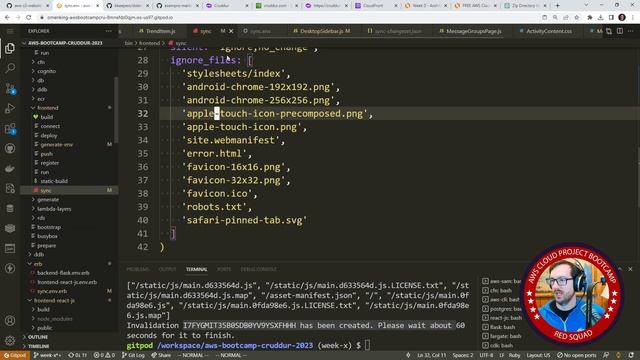Click the browser back arrow

click(7, 18)
